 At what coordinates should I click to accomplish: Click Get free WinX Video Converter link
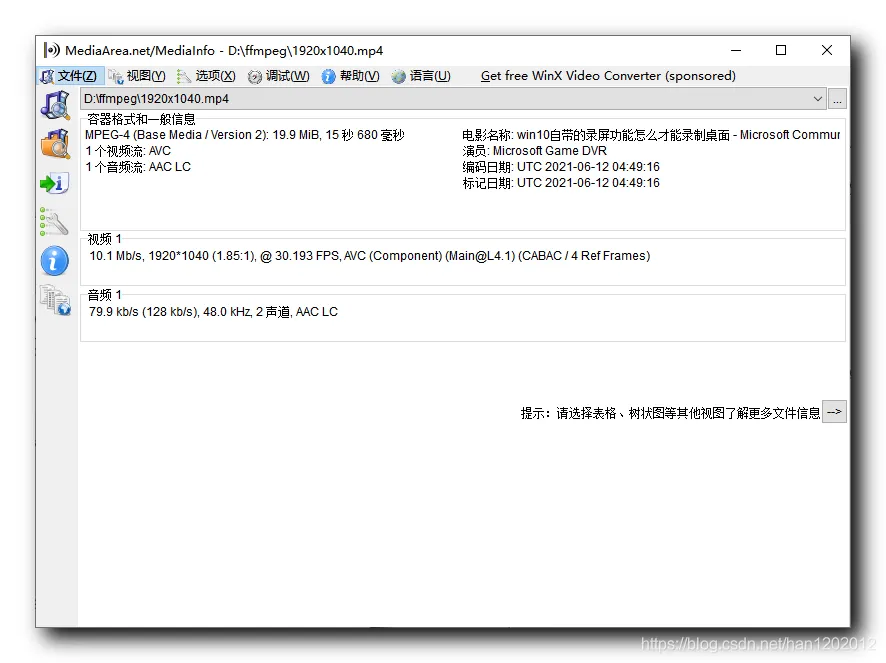pyautogui.click(x=608, y=76)
